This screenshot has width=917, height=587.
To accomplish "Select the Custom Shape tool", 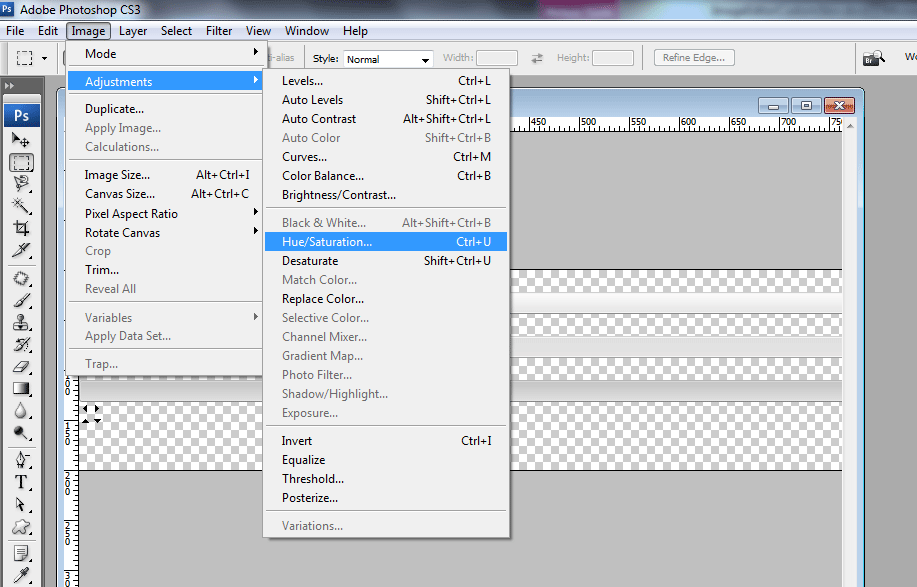I will [x=21, y=527].
